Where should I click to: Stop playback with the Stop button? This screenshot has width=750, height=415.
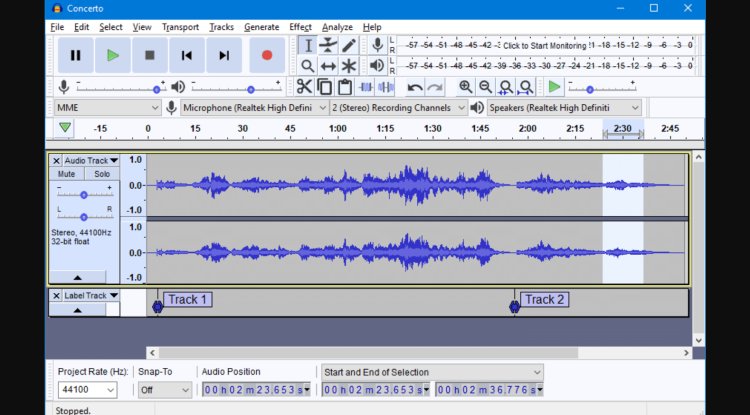tap(150, 55)
